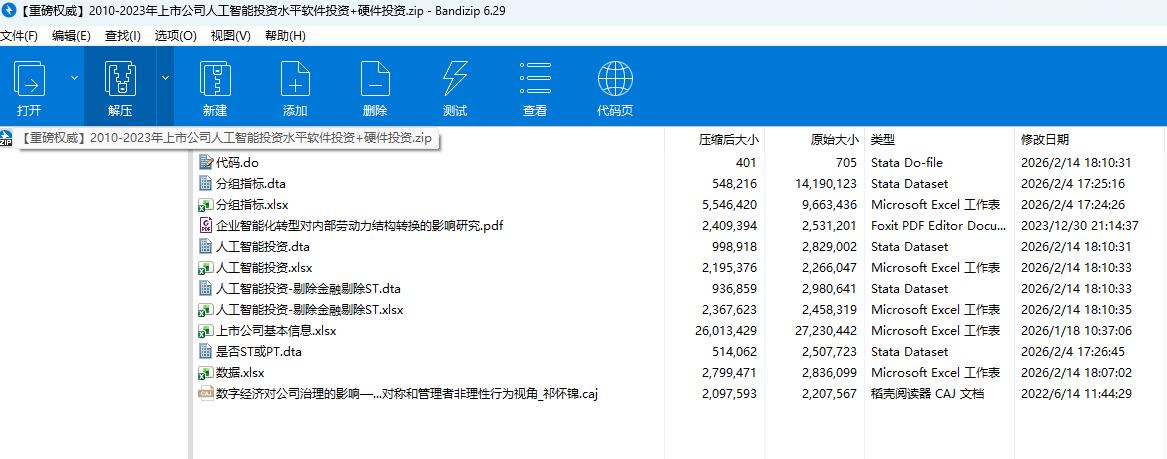Click the Add files (添加) icon
Image resolution: width=1167 pixels, height=459 pixels.
(x=295, y=79)
